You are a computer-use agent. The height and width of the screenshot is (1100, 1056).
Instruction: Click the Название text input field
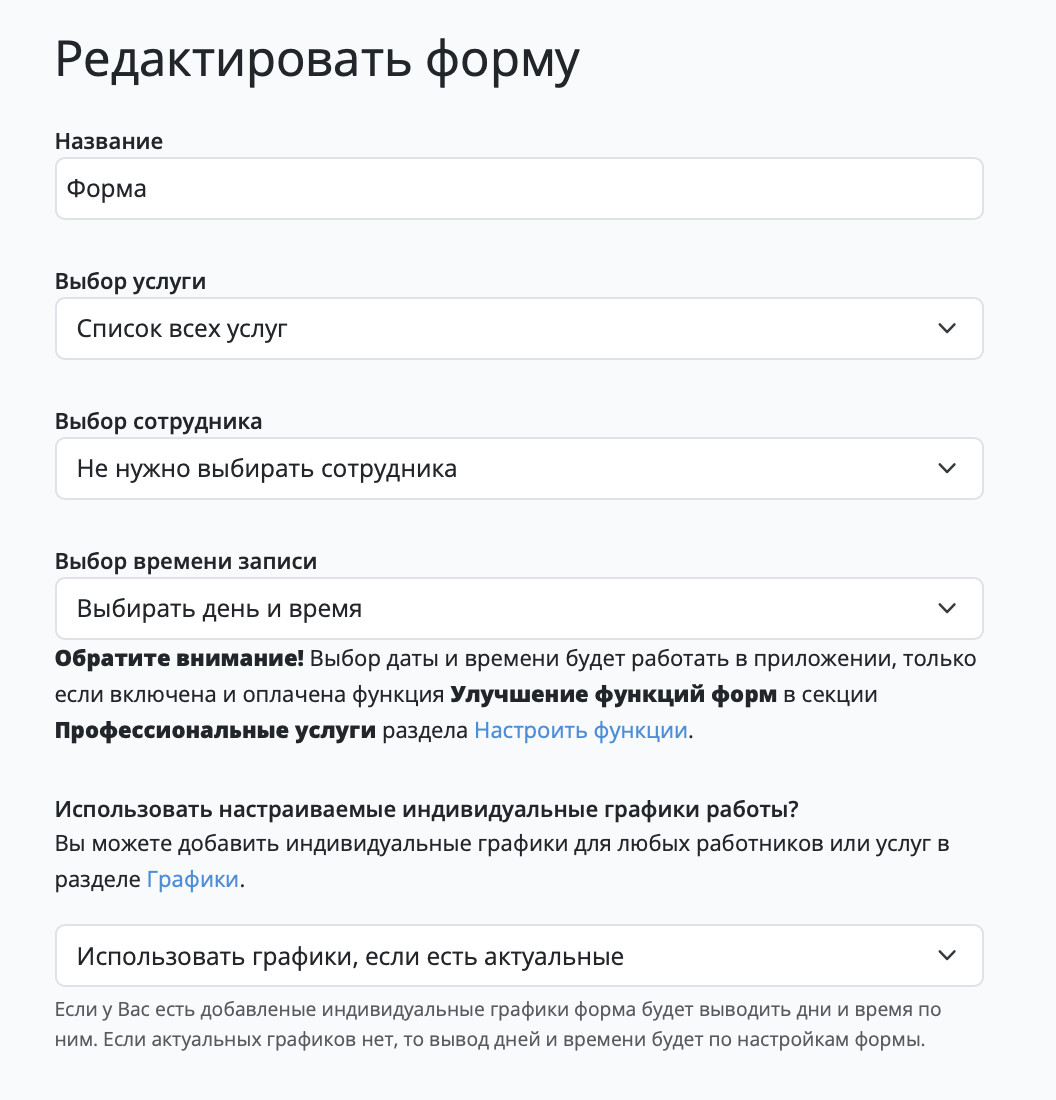pos(519,189)
